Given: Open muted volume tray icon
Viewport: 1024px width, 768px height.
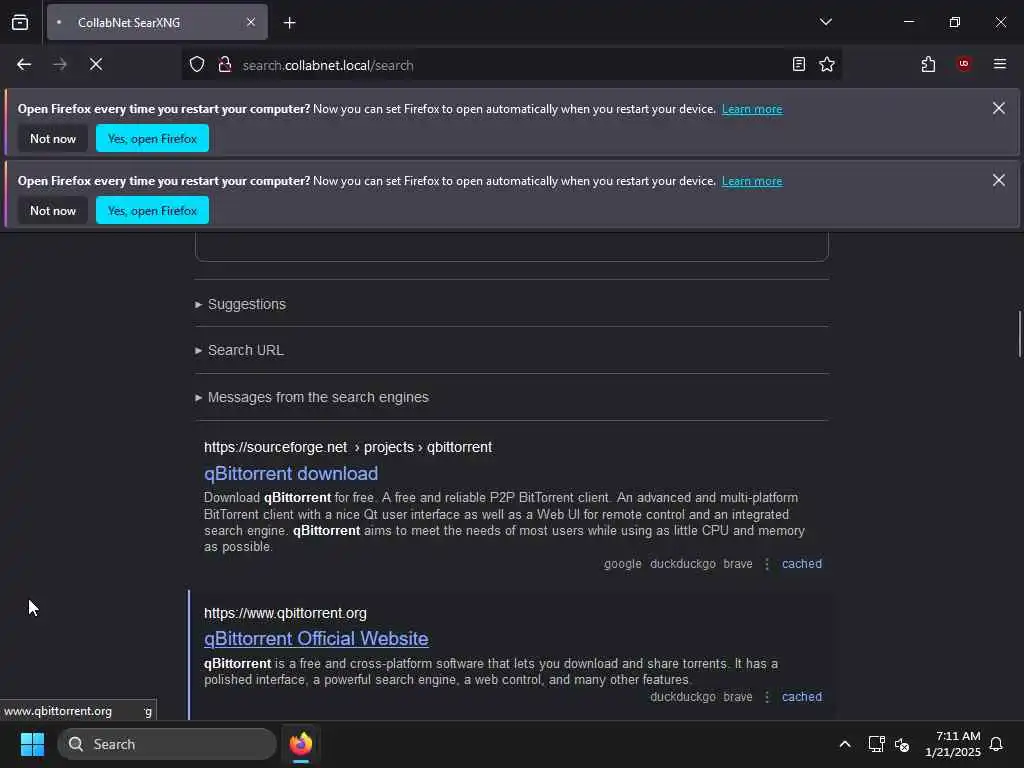Looking at the screenshot, I should (902, 744).
